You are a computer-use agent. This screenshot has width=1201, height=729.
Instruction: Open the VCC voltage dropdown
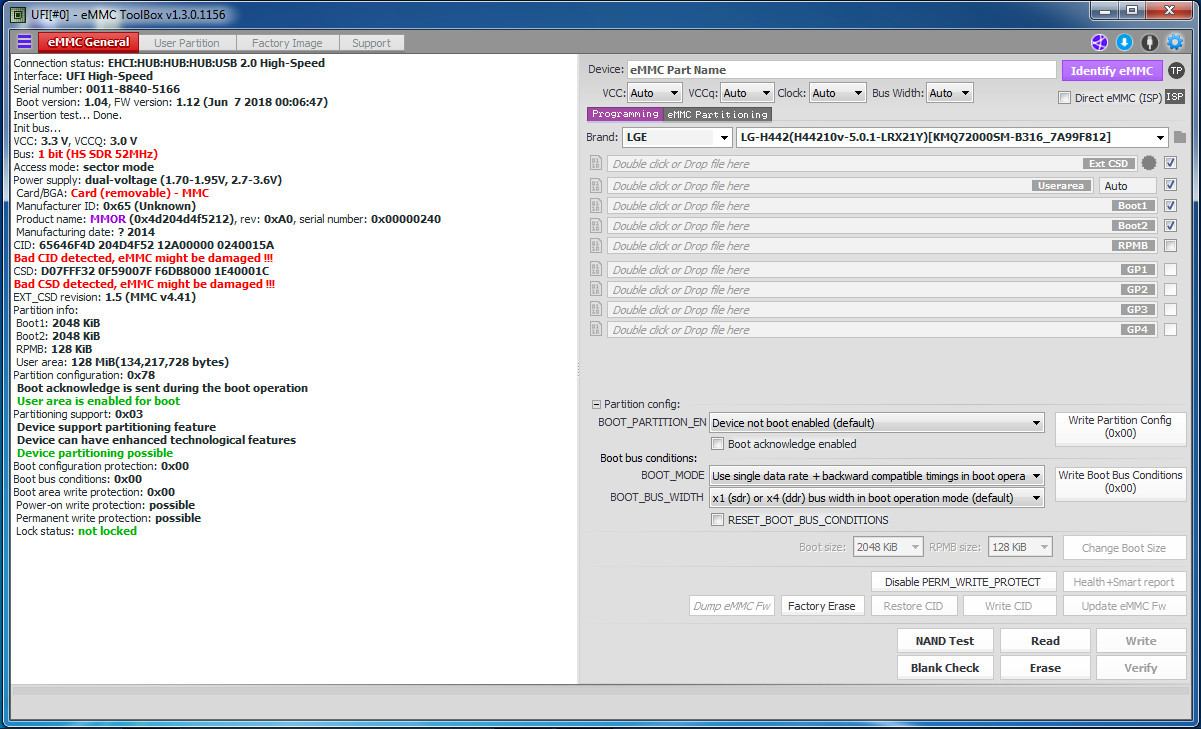tap(654, 93)
